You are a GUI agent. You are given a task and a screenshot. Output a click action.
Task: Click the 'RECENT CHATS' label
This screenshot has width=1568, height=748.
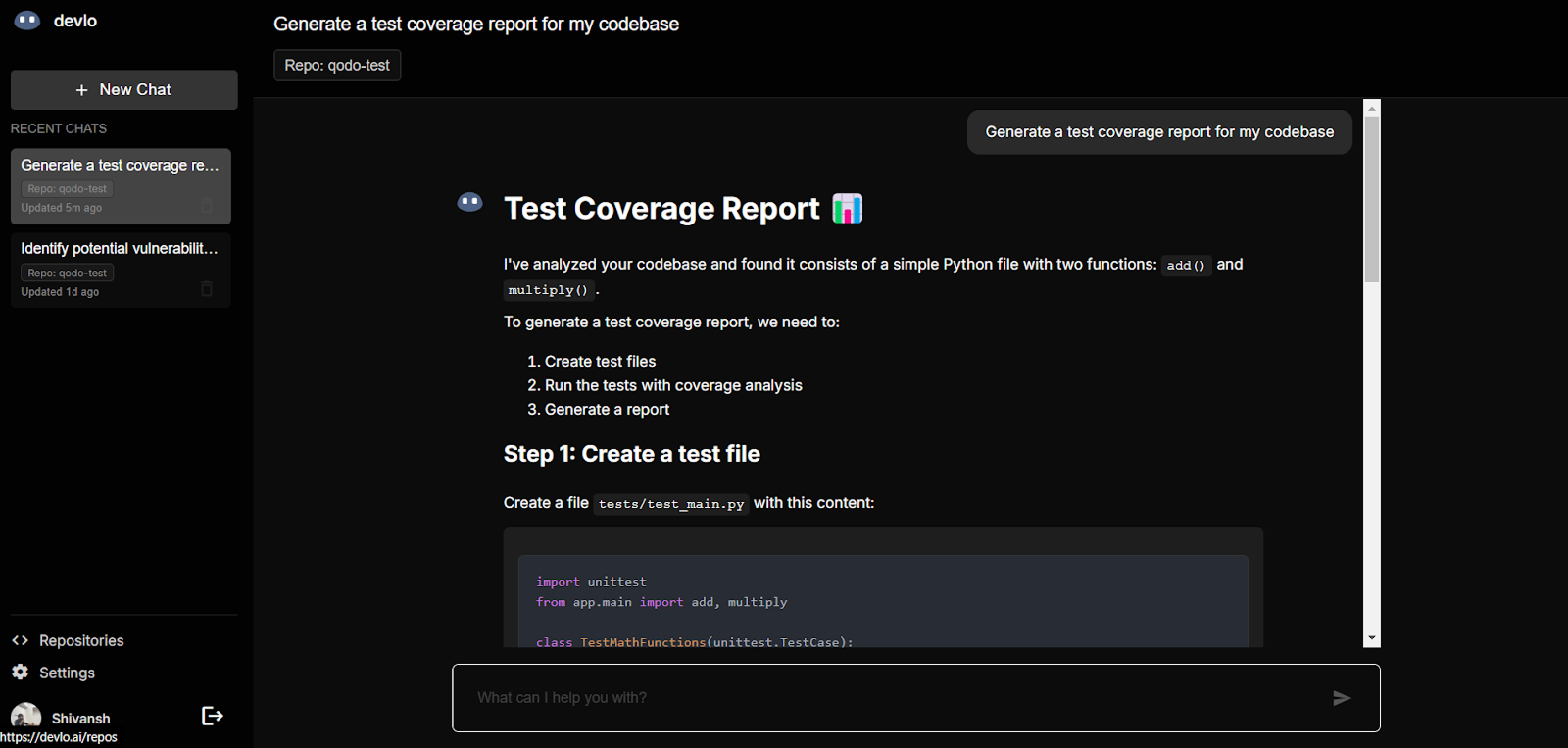pyautogui.click(x=59, y=128)
